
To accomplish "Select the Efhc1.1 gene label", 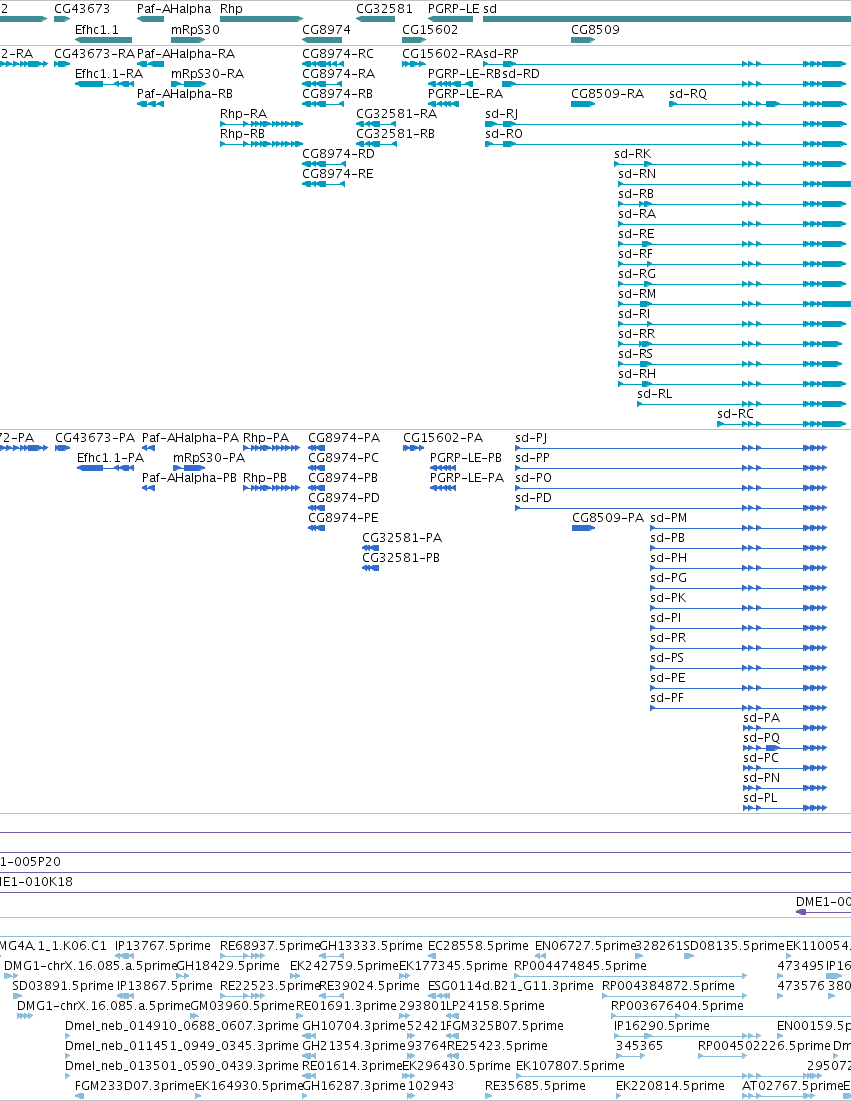I will (x=97, y=30).
